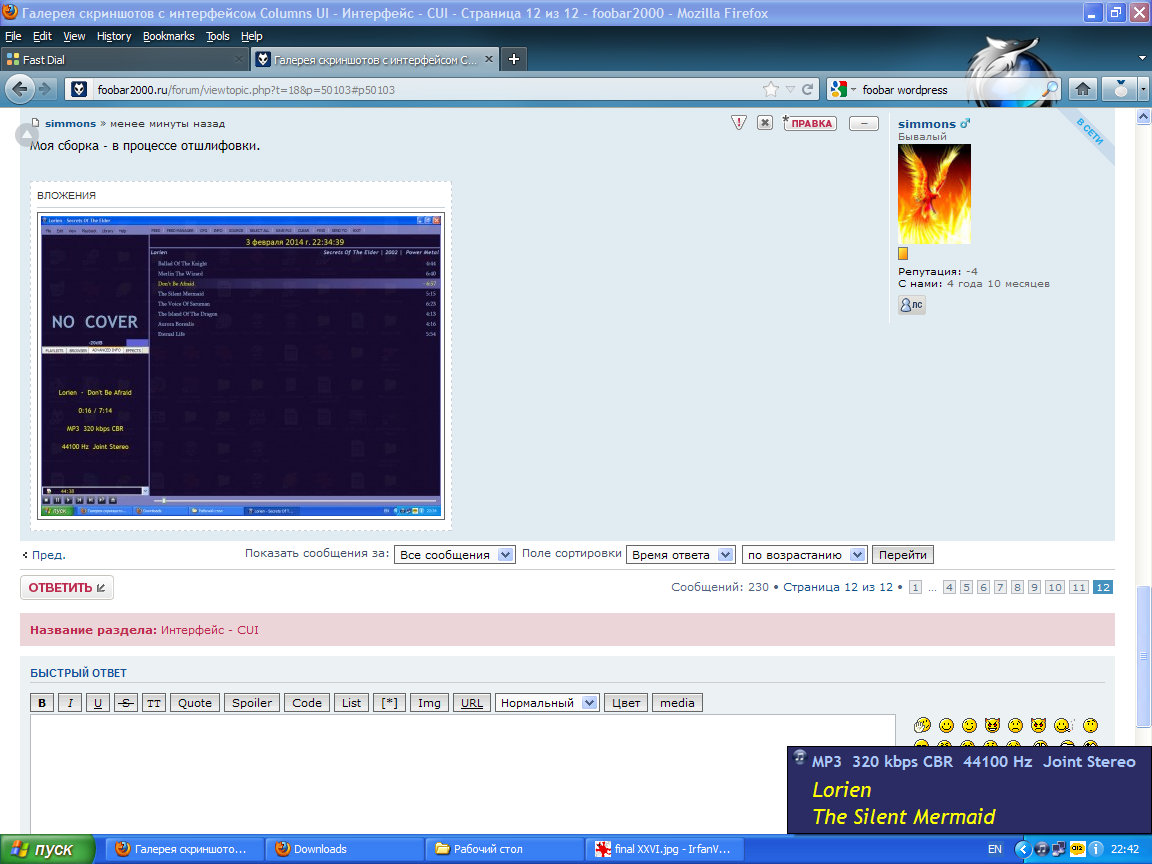Open the 'Все сообщения' dropdown
This screenshot has height=864, width=1152.
(455, 555)
